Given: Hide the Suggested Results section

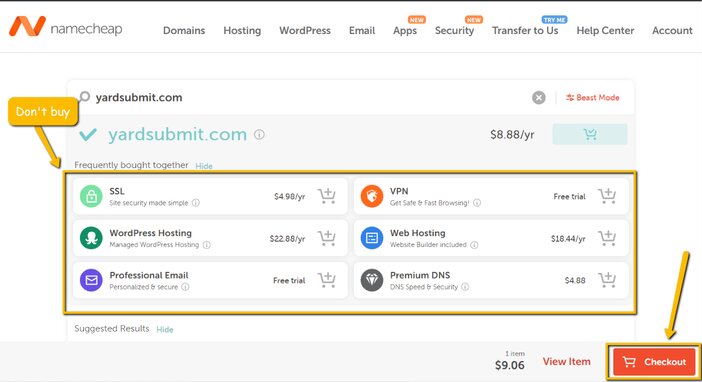Looking at the screenshot, I should [x=165, y=330].
